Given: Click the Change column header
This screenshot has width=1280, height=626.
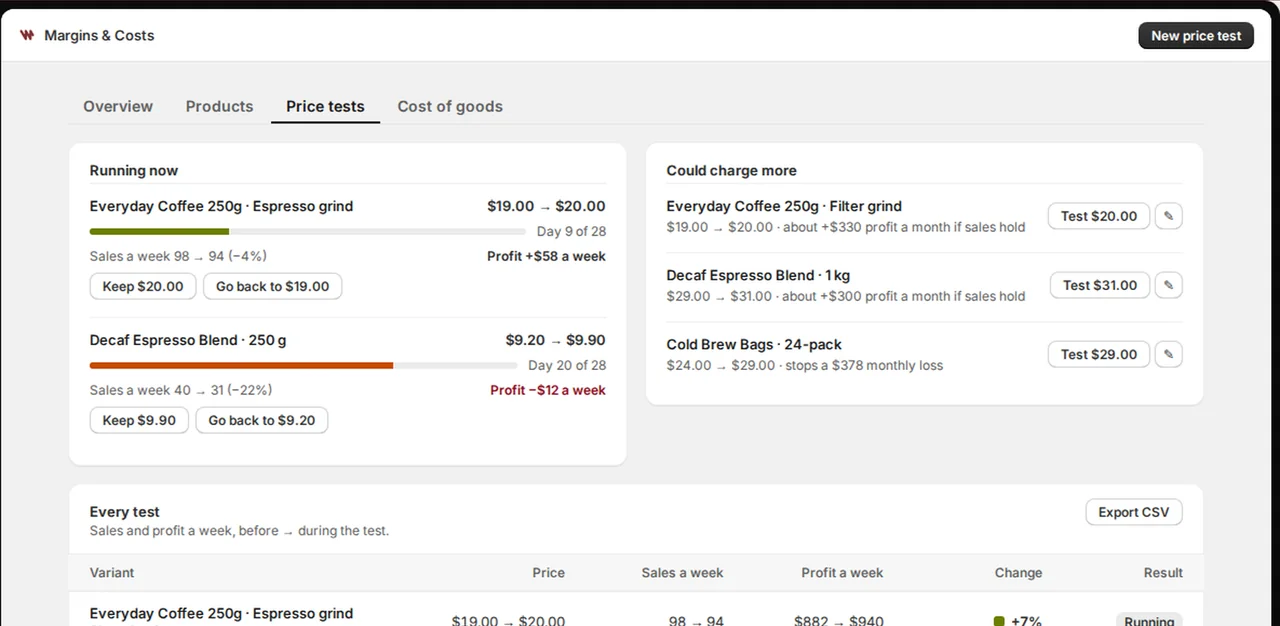Looking at the screenshot, I should click(x=1018, y=573).
